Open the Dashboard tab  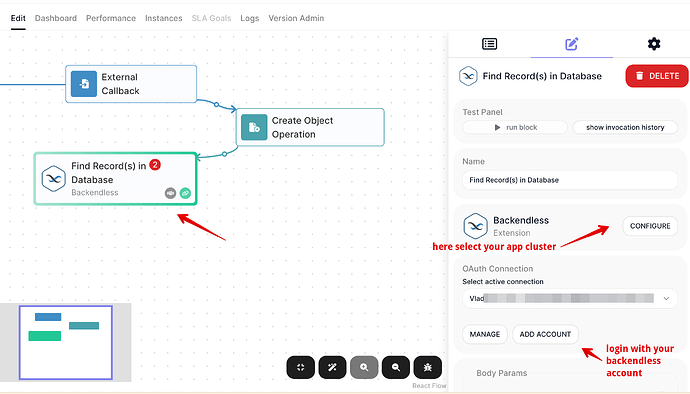click(x=55, y=18)
